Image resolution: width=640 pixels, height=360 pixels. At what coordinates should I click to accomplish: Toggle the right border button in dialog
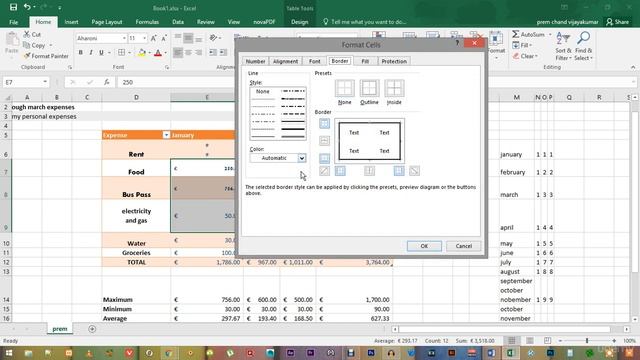click(399, 171)
